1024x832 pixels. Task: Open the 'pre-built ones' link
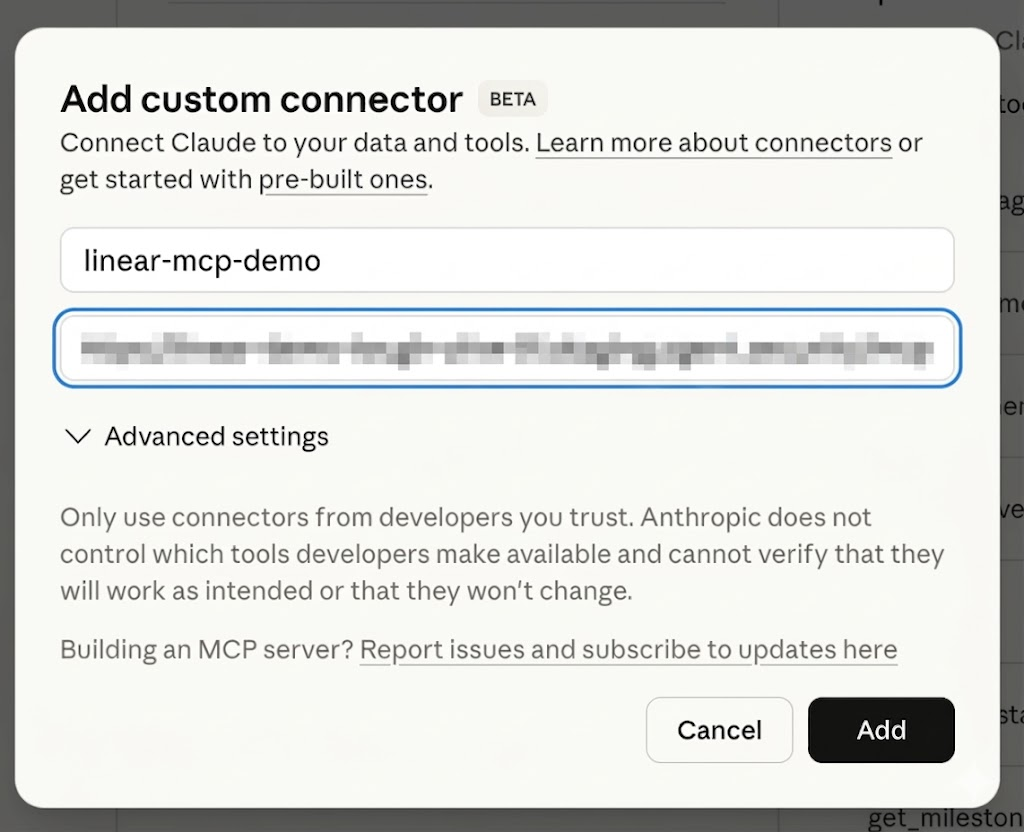pos(343,181)
